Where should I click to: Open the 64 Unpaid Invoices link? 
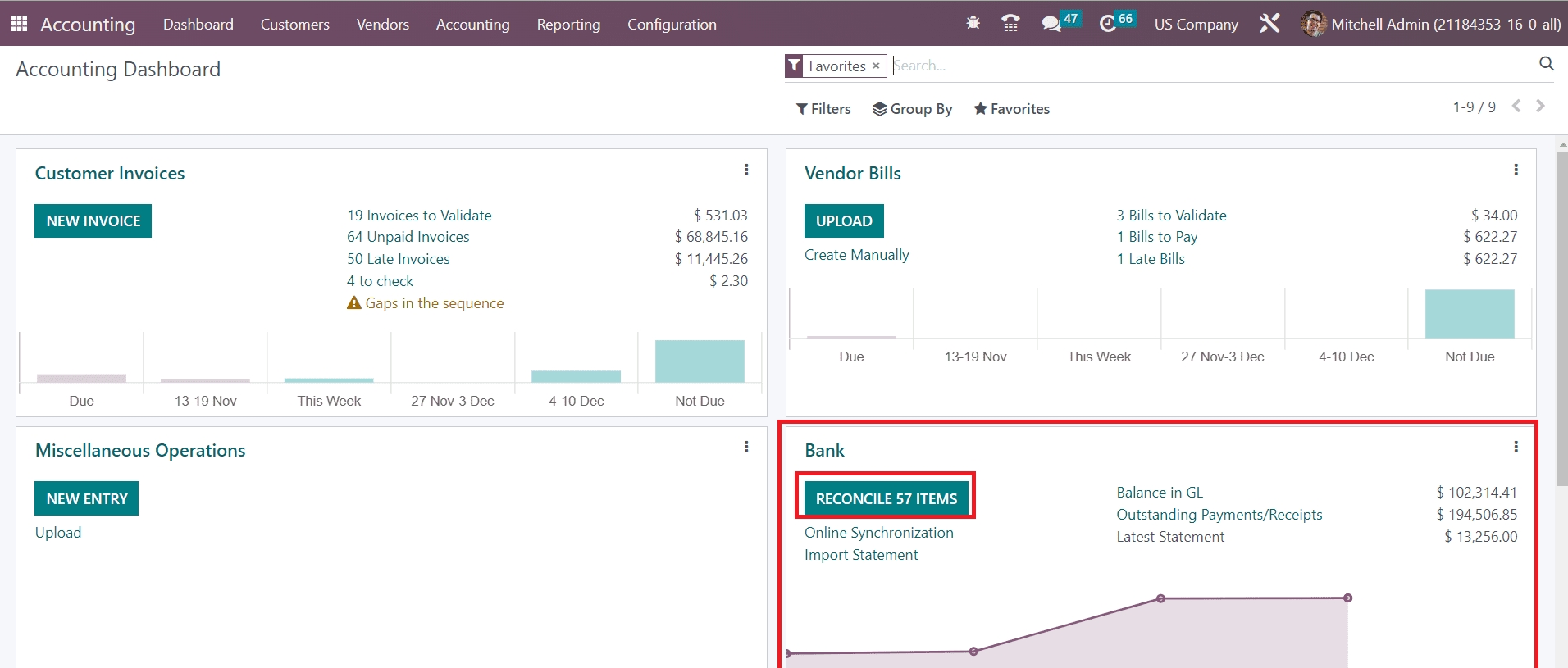[x=408, y=237]
